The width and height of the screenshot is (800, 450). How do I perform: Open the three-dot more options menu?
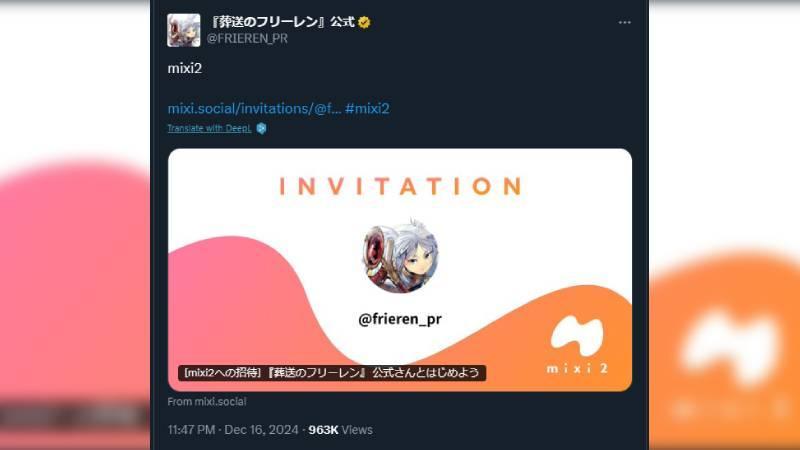[624, 22]
